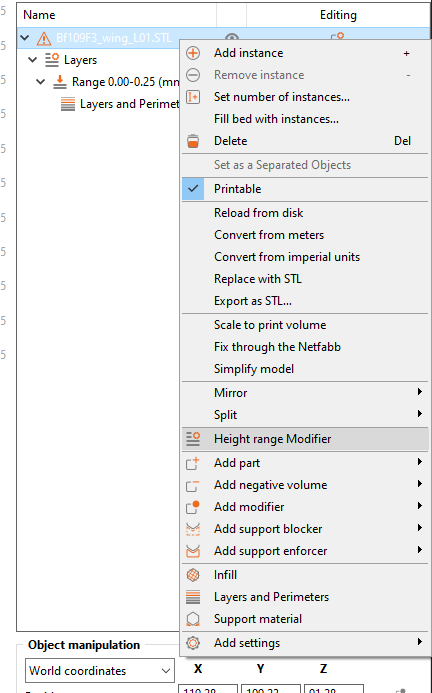Click the Add support blocker icon
The width and height of the screenshot is (432, 693).
click(193, 529)
